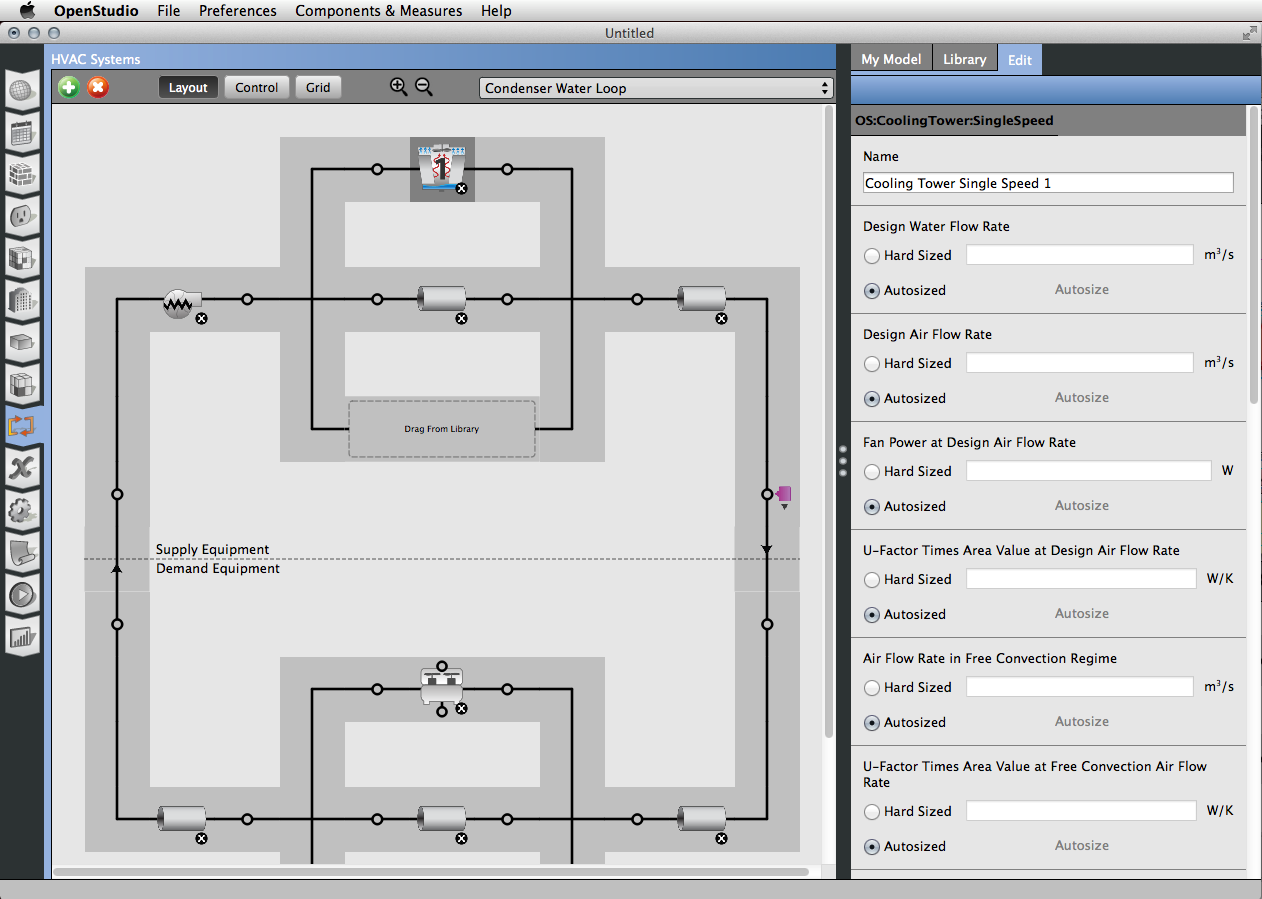Viewport: 1262px width, 899px height.
Task: Expand the setpoint manager arrow on supply outlet
Action: [x=785, y=507]
